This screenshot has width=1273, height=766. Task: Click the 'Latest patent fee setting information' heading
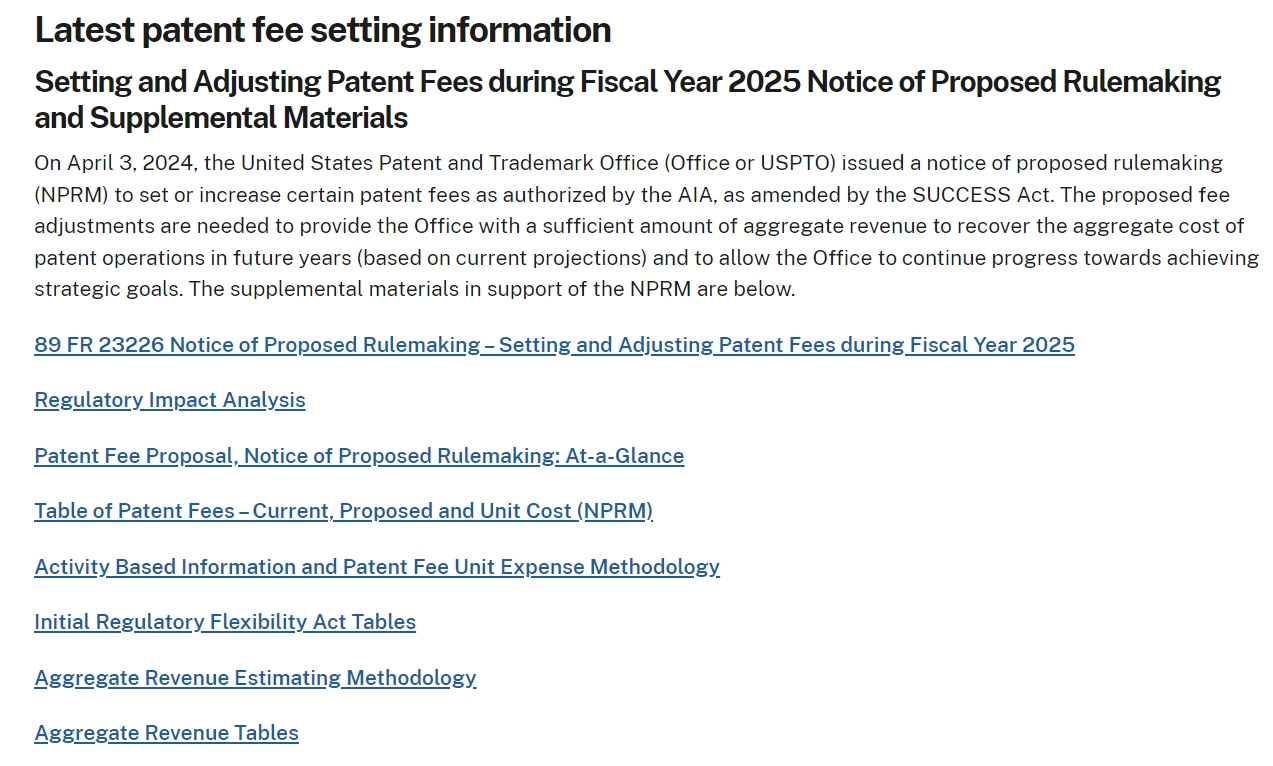(x=323, y=30)
